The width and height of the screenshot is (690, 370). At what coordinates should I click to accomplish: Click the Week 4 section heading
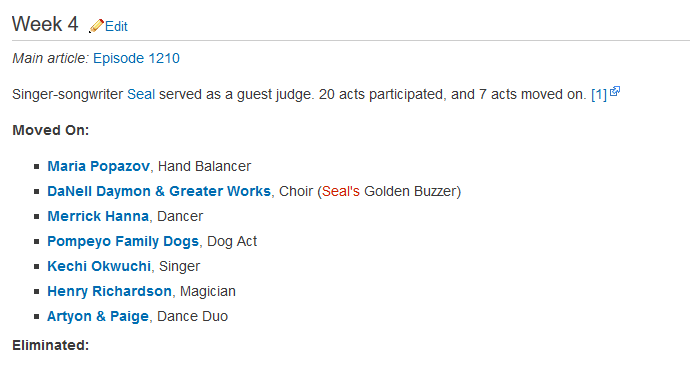[45, 24]
